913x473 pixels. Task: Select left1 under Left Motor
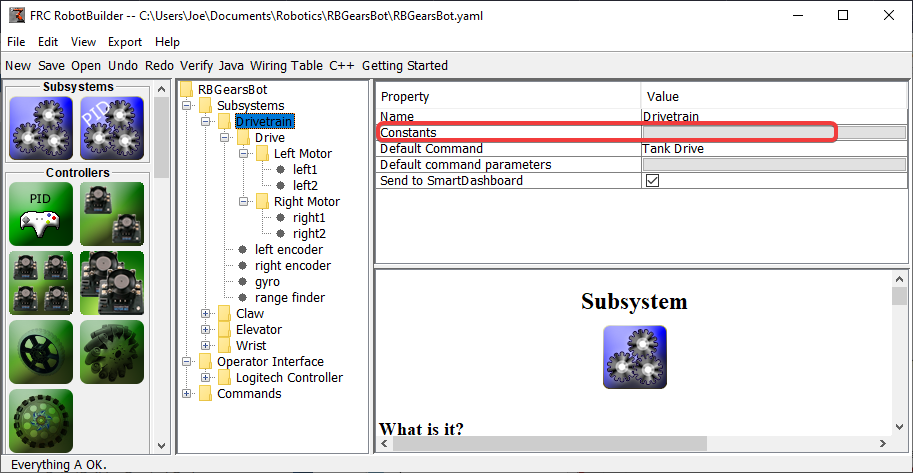click(305, 170)
